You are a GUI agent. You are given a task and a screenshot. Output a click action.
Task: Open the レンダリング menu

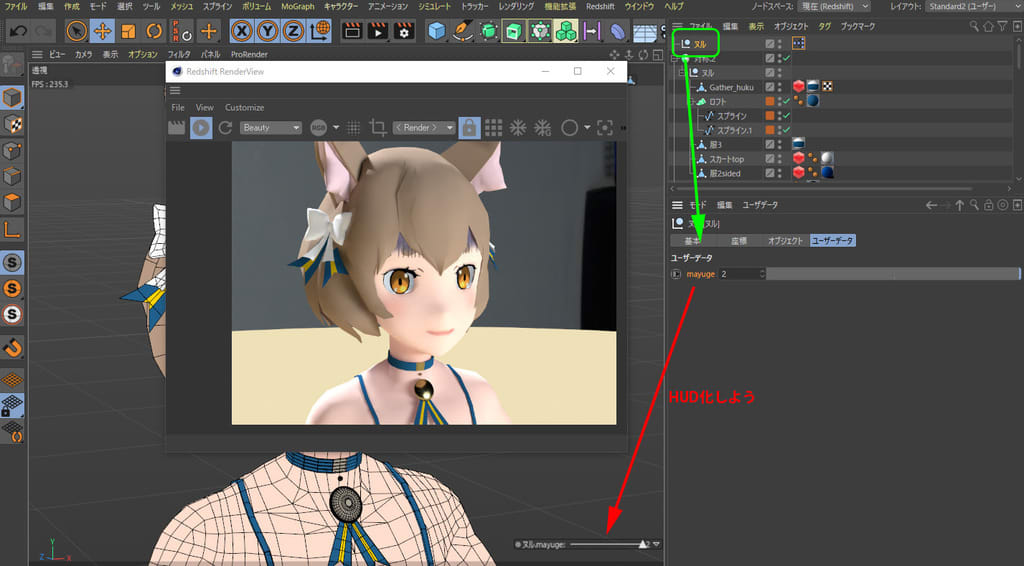tap(516, 6)
